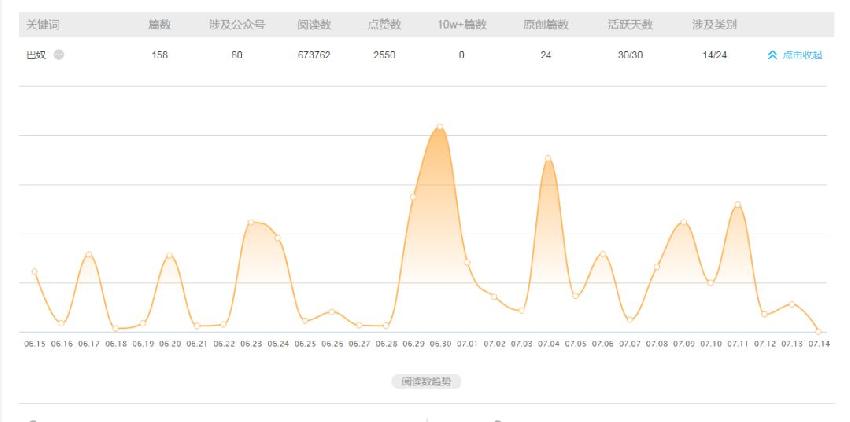This screenshot has width=850, height=422.
Task: Select the data point on 07.06
Action: (602, 254)
